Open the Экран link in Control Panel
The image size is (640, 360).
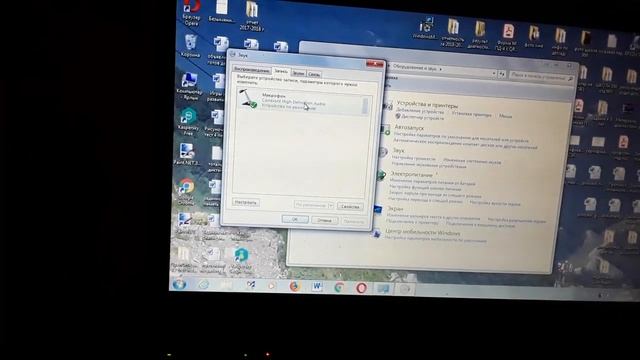pyautogui.click(x=395, y=209)
